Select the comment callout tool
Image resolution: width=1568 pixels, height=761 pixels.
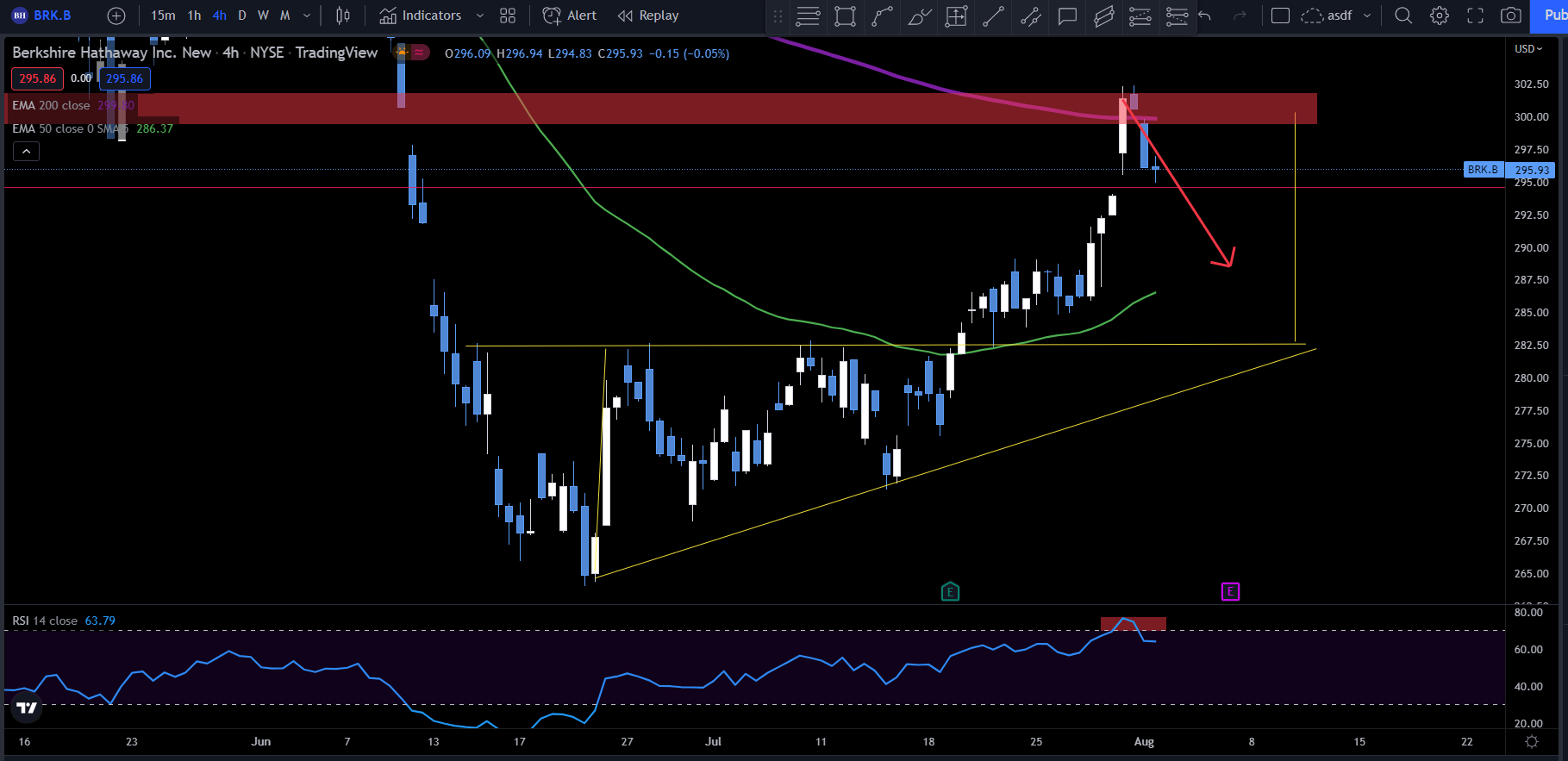pyautogui.click(x=1067, y=16)
